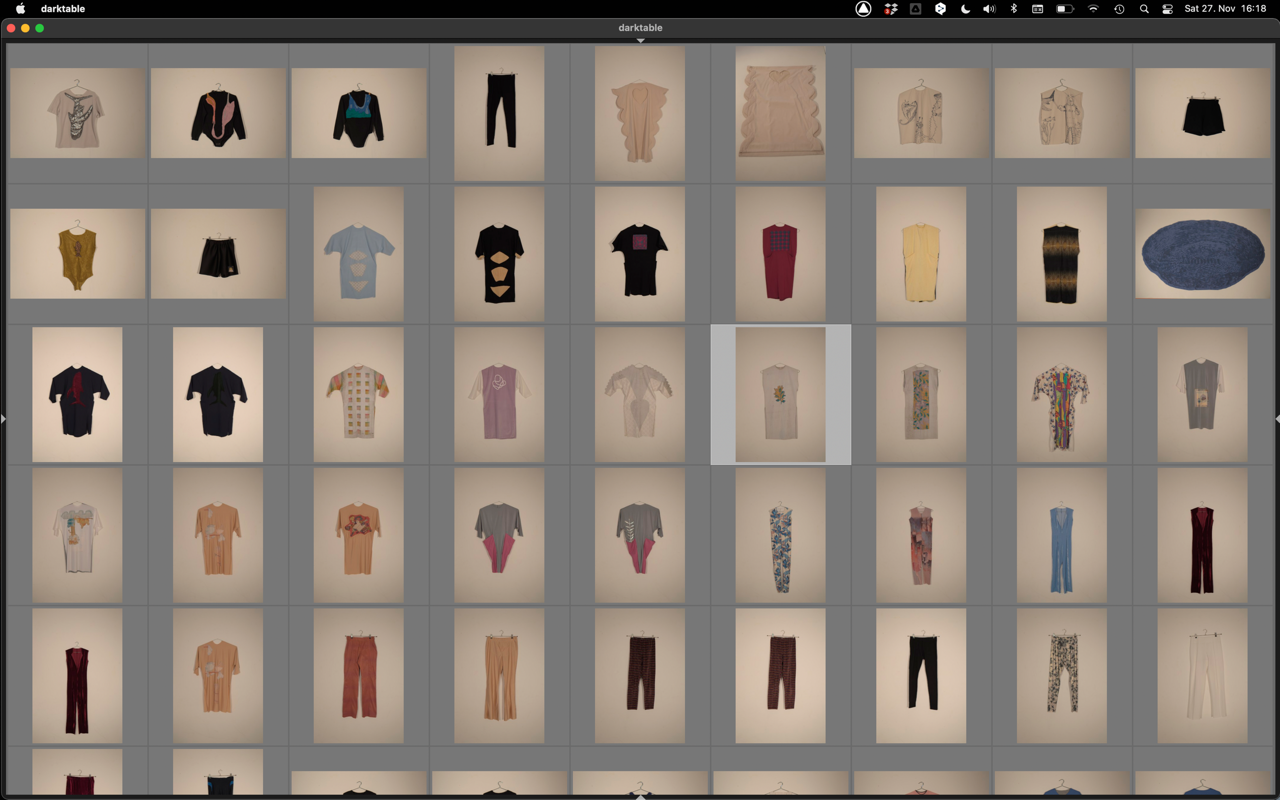1280x800 pixels.
Task: Select the orange tee with star design
Action: point(359,535)
